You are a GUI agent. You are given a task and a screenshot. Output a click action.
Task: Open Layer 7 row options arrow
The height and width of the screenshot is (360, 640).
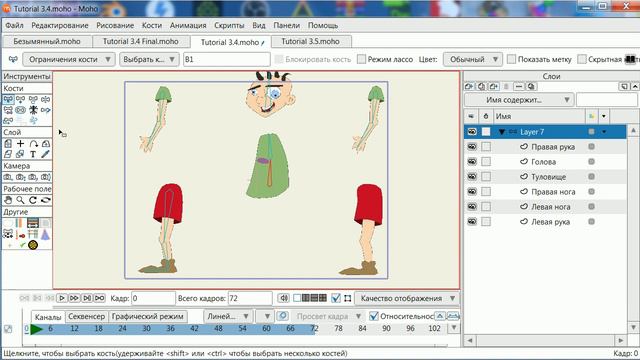(604, 132)
